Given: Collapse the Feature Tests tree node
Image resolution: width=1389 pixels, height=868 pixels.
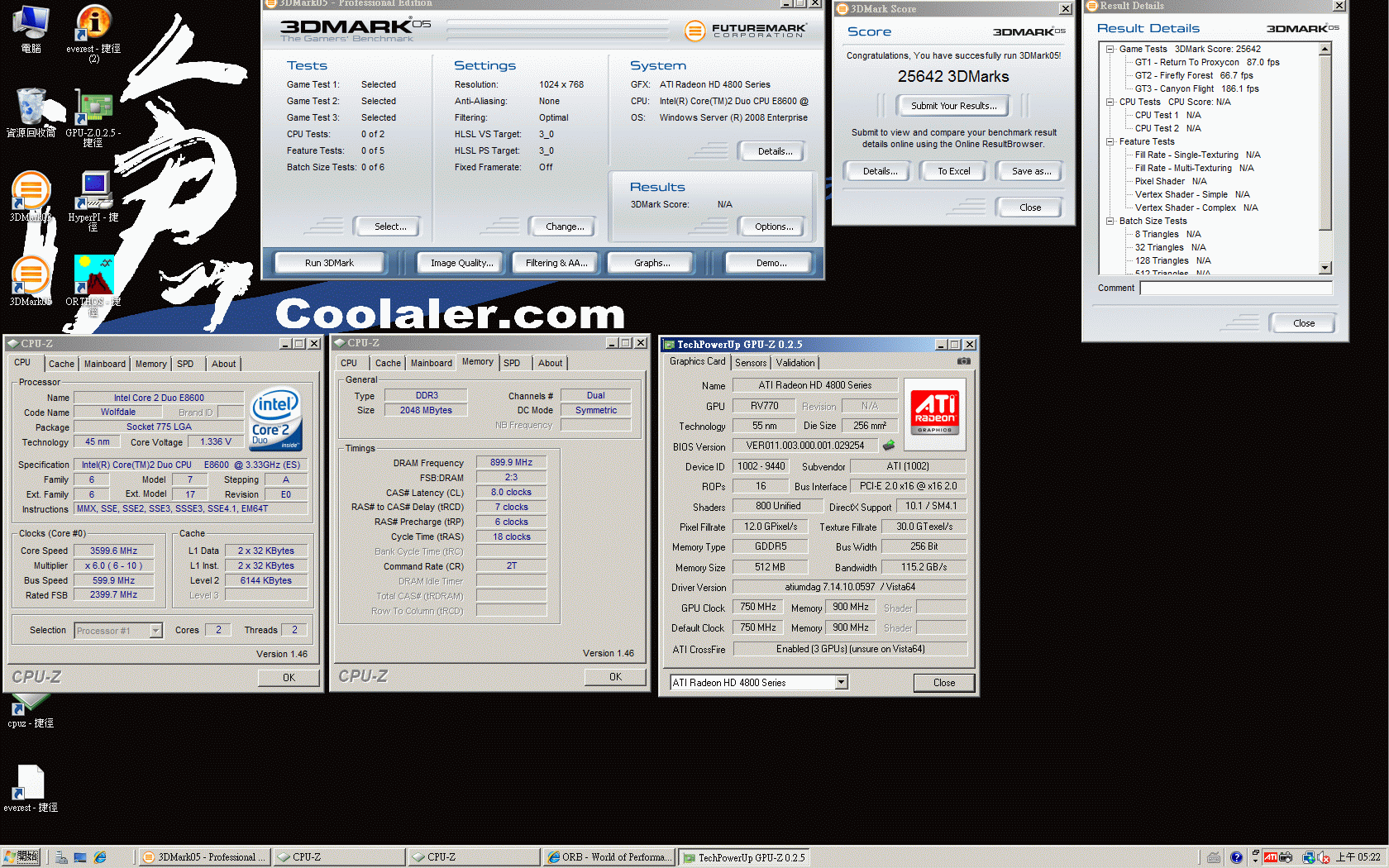Looking at the screenshot, I should pyautogui.click(x=1110, y=142).
